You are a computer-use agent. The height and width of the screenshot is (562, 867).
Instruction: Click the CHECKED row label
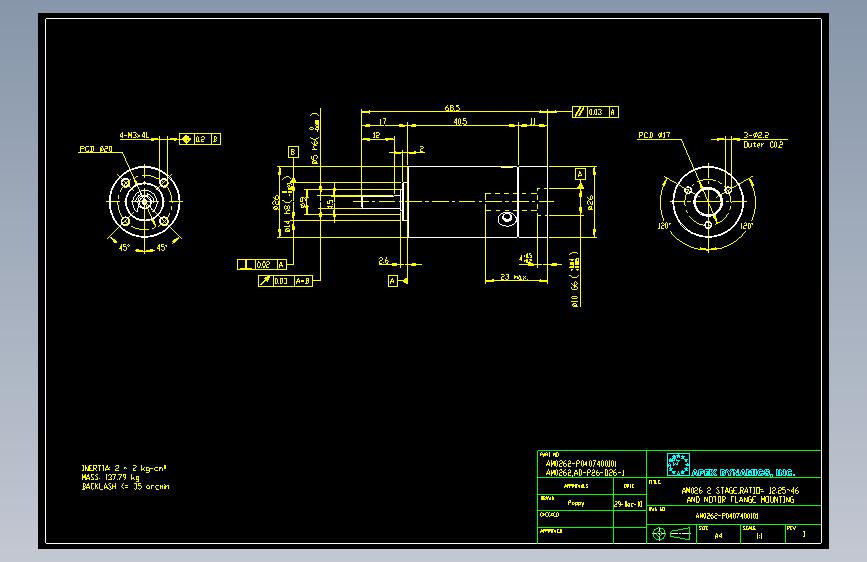tap(550, 514)
